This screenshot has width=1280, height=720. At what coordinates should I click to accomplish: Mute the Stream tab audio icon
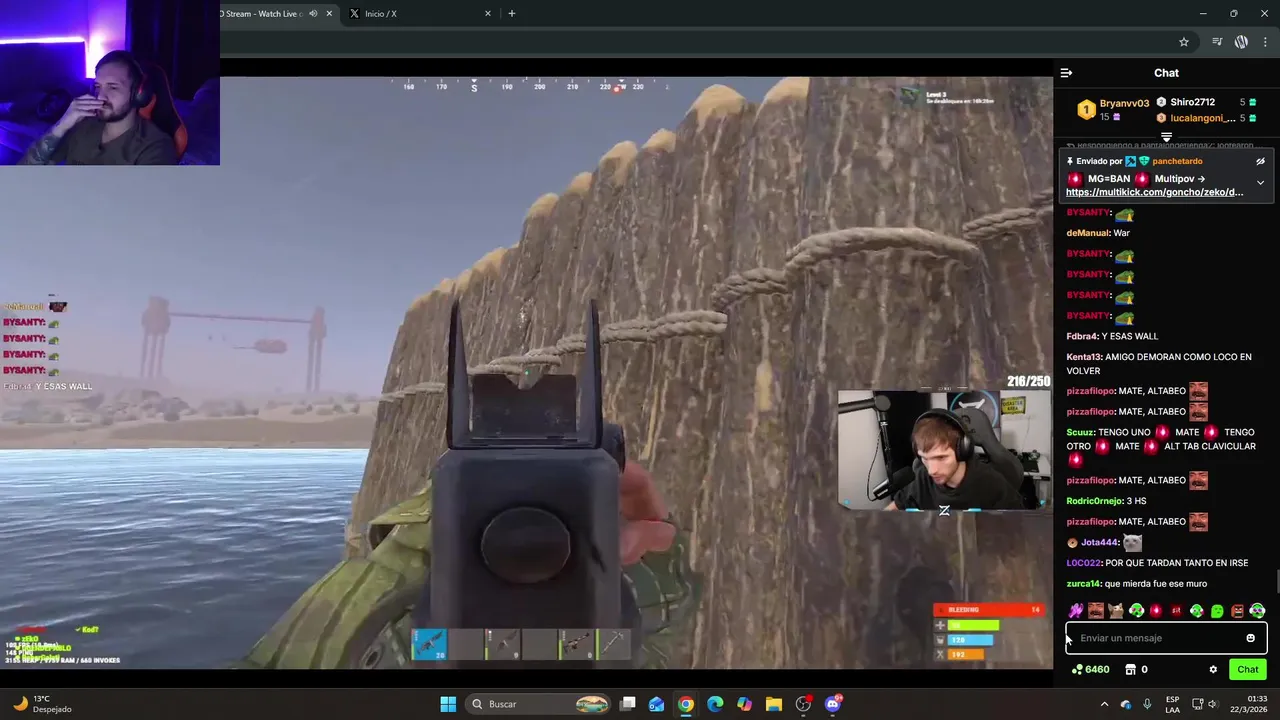point(313,14)
